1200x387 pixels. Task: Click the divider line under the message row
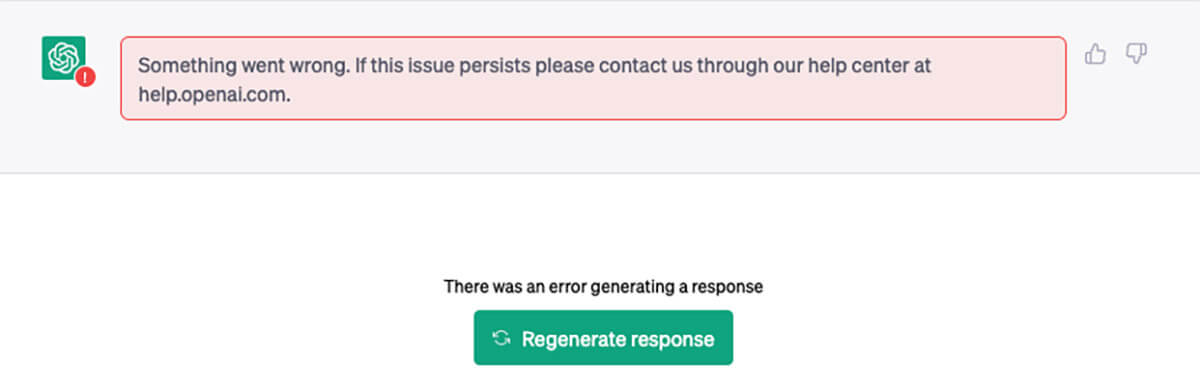tap(600, 173)
